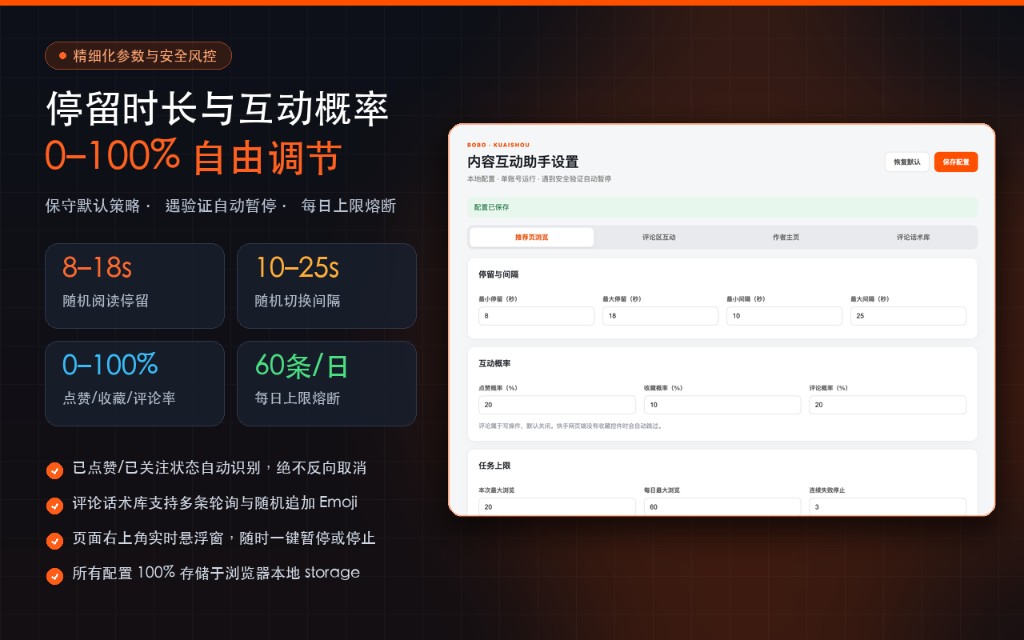Viewport: 1024px width, 640px height.
Task: Click the 恢复默认 button
Action: (906, 162)
